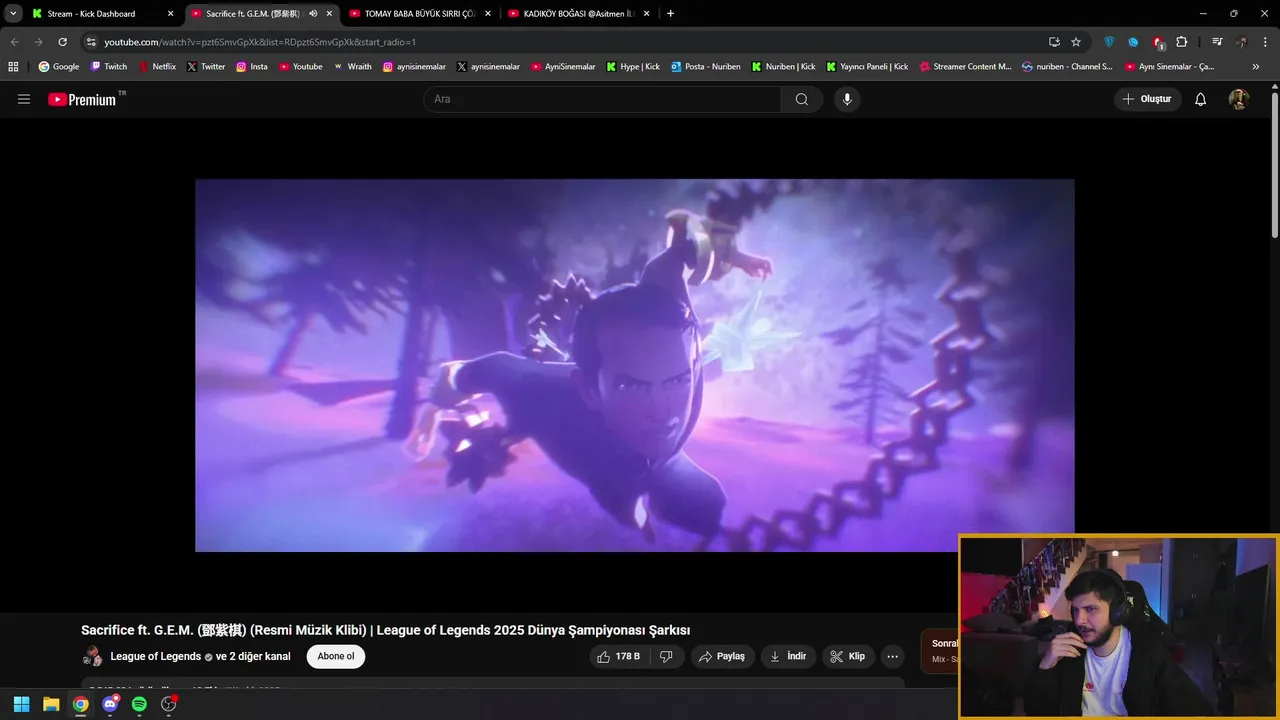The height and width of the screenshot is (720, 1280).
Task: Open YouTube notifications bell
Action: [1201, 99]
